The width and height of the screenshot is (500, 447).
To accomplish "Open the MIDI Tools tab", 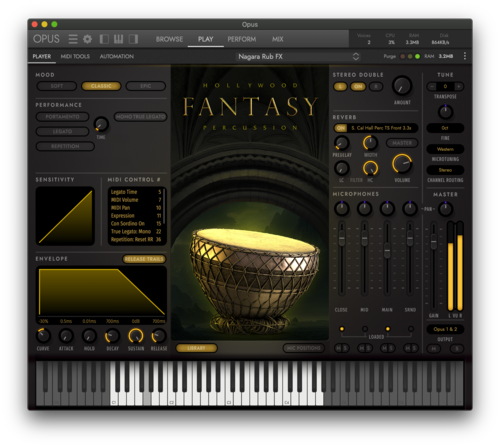I will point(75,56).
